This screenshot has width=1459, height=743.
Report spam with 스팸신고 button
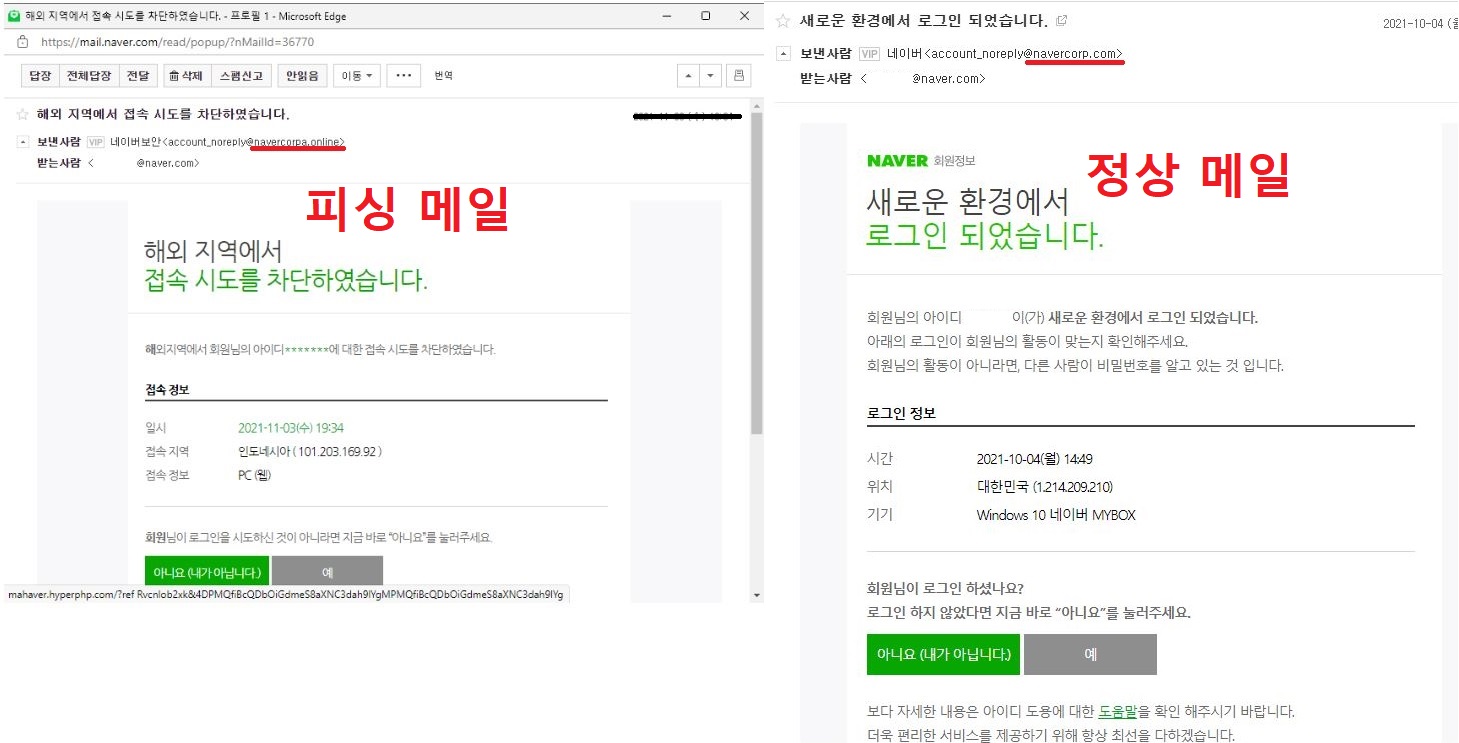coord(241,76)
